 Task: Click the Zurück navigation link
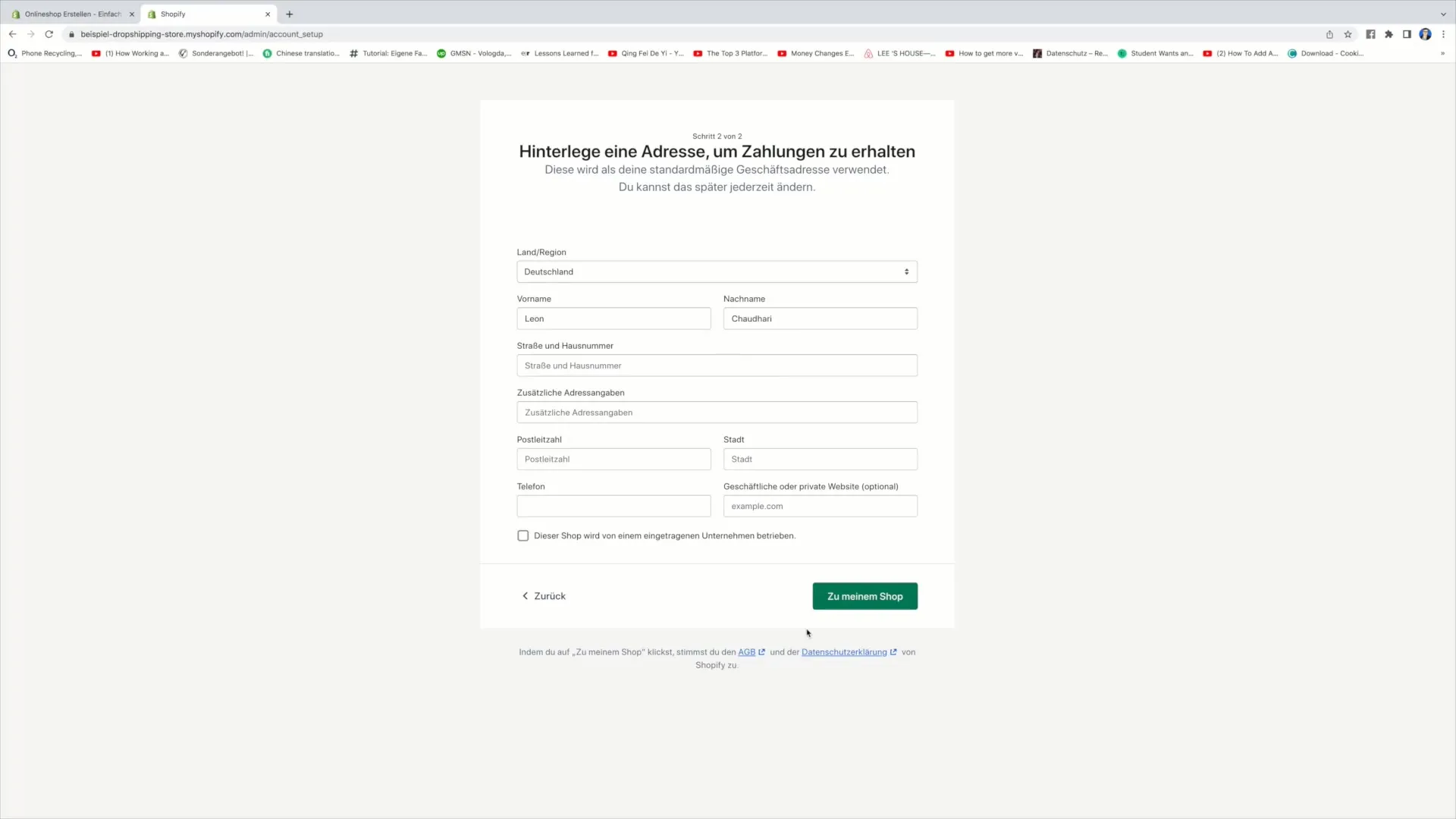click(x=543, y=596)
